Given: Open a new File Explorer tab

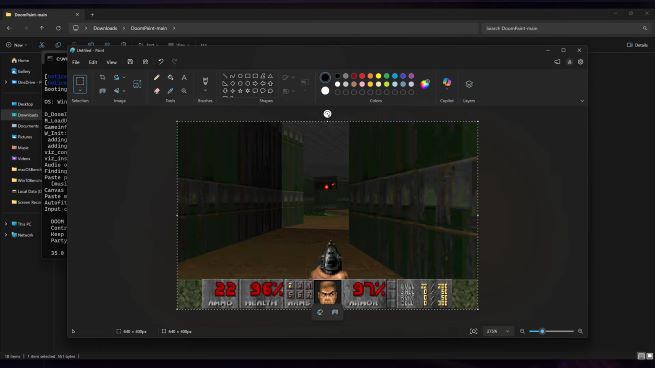Looking at the screenshot, I should point(92,14).
